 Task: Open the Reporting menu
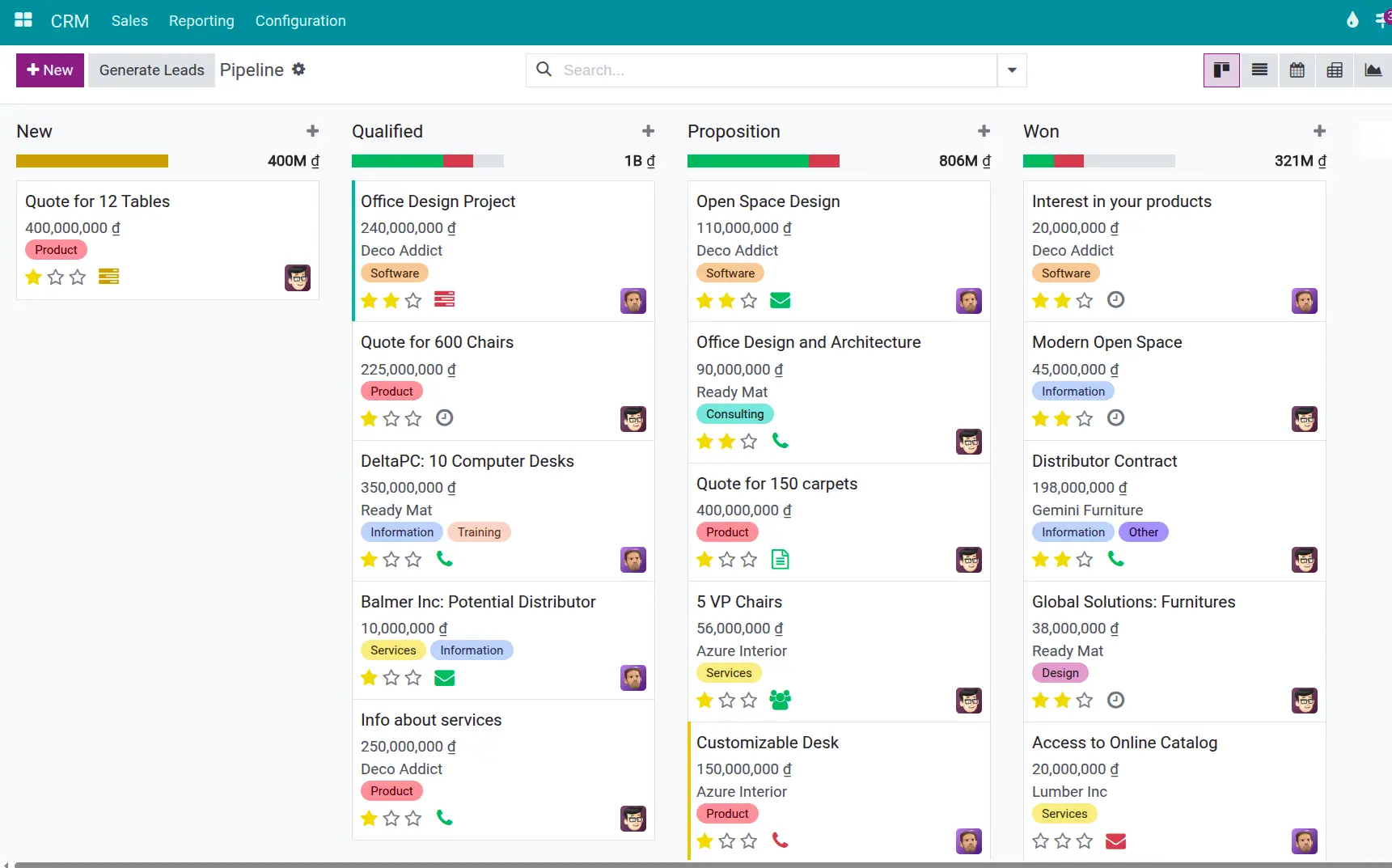click(x=201, y=21)
